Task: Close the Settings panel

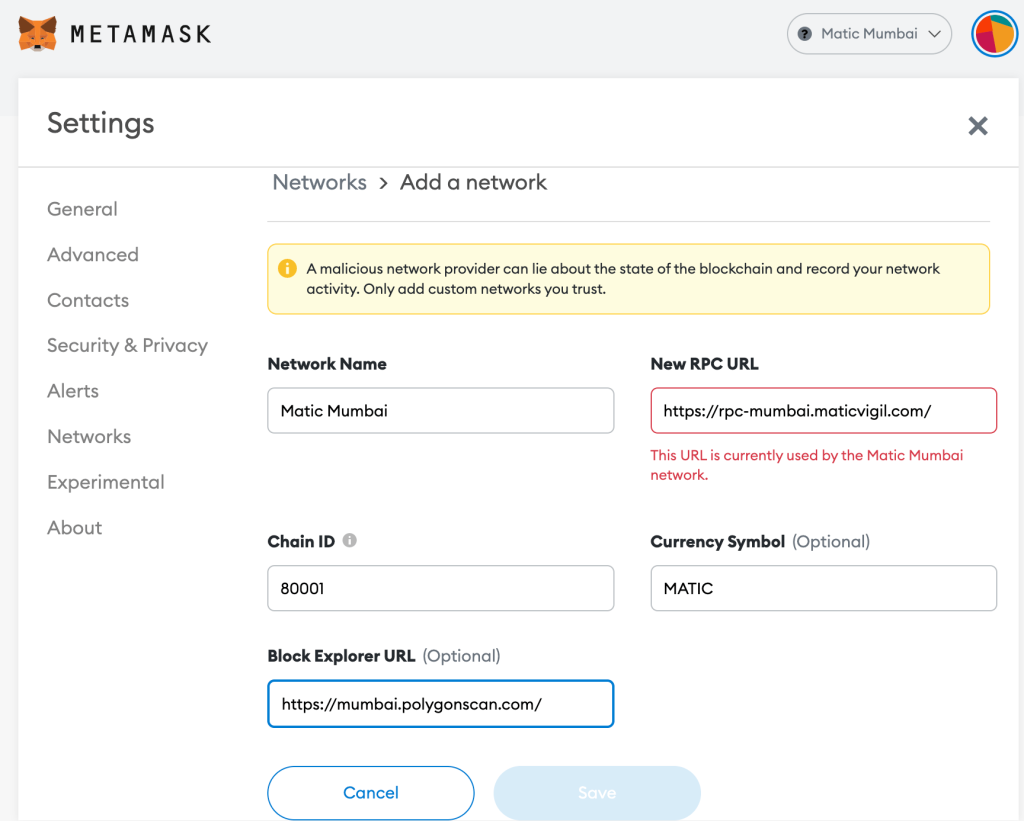Action: pos(977,125)
